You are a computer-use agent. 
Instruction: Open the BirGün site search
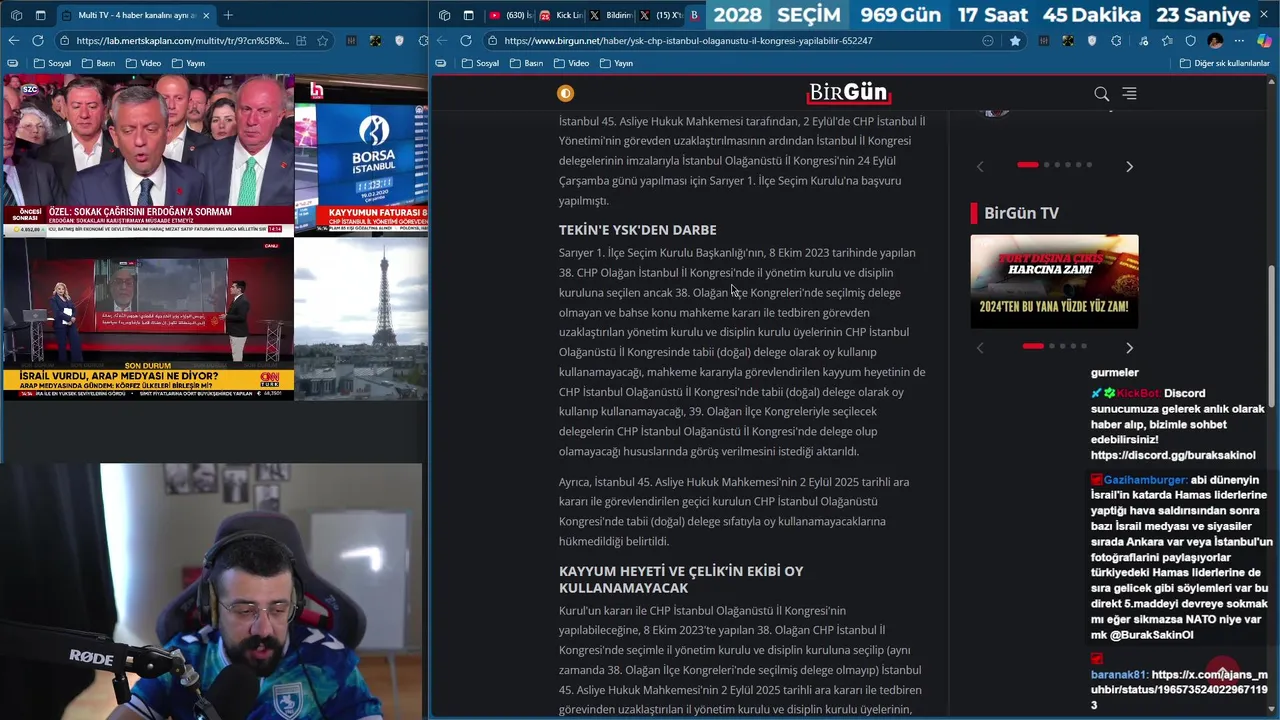pos(1101,94)
